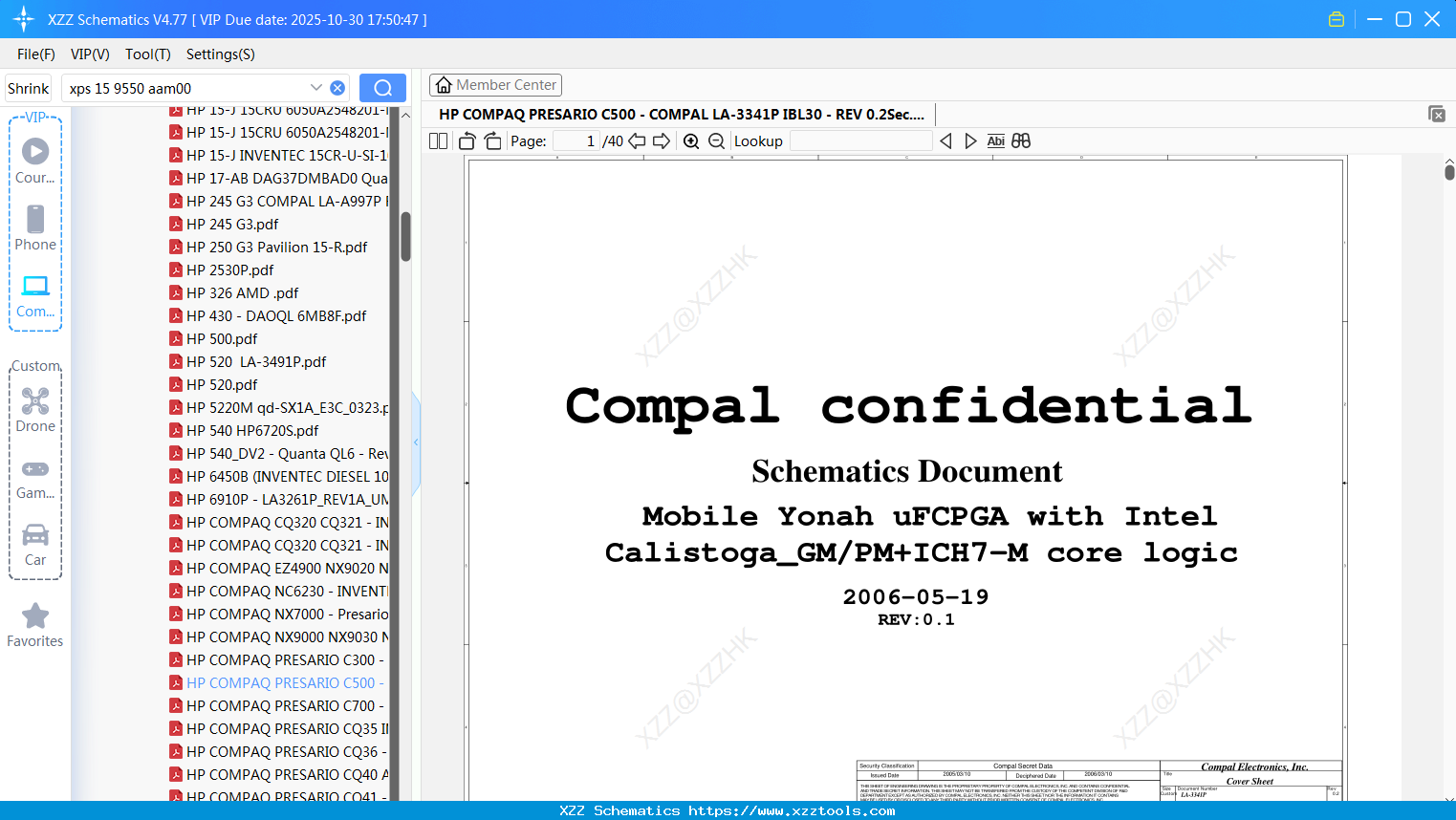The width and height of the screenshot is (1456, 820).
Task: Open HP 2530P.pdf
Action: pos(229,270)
